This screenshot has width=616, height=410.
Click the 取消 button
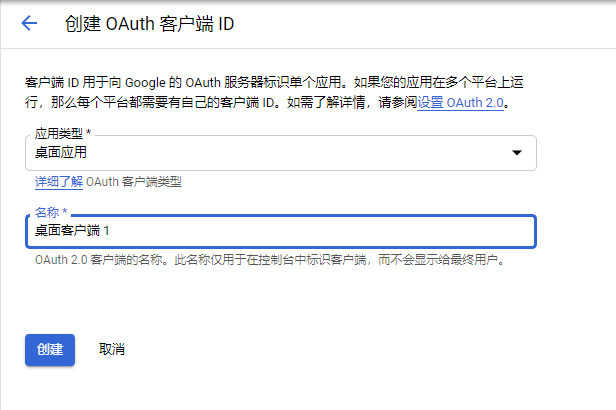tap(112, 349)
